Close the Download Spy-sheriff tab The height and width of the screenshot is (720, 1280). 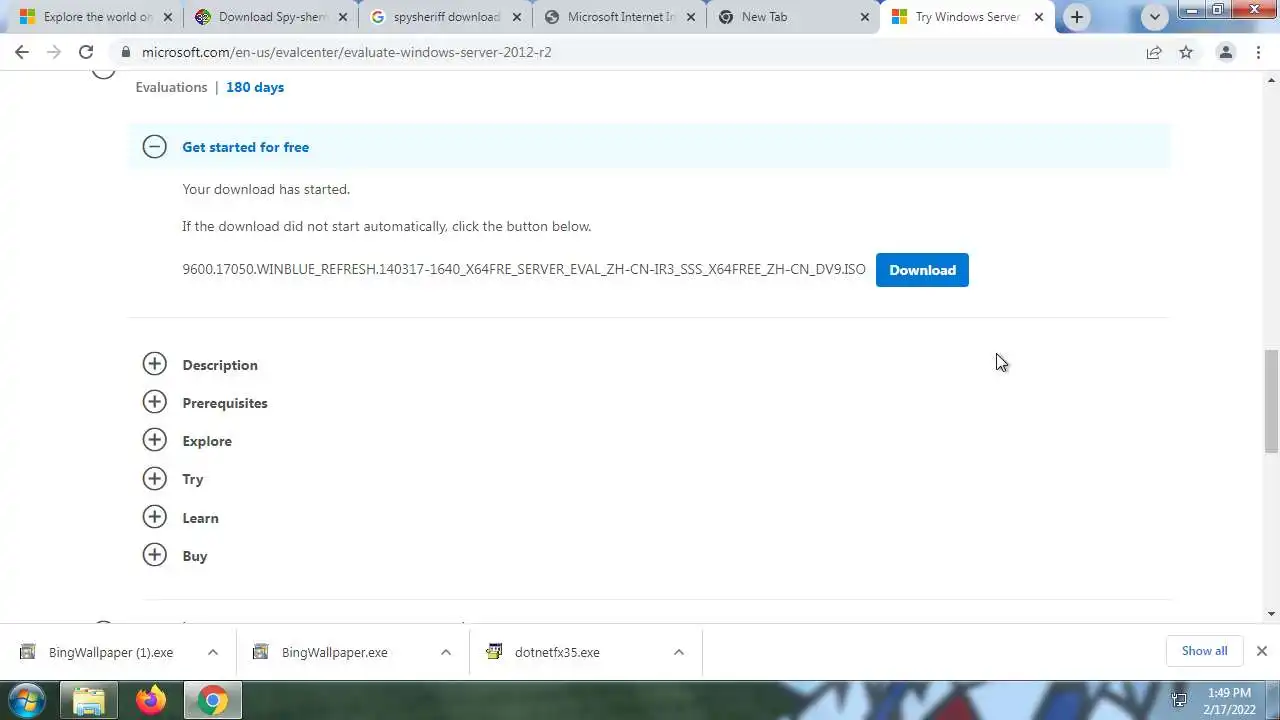pyautogui.click(x=343, y=17)
